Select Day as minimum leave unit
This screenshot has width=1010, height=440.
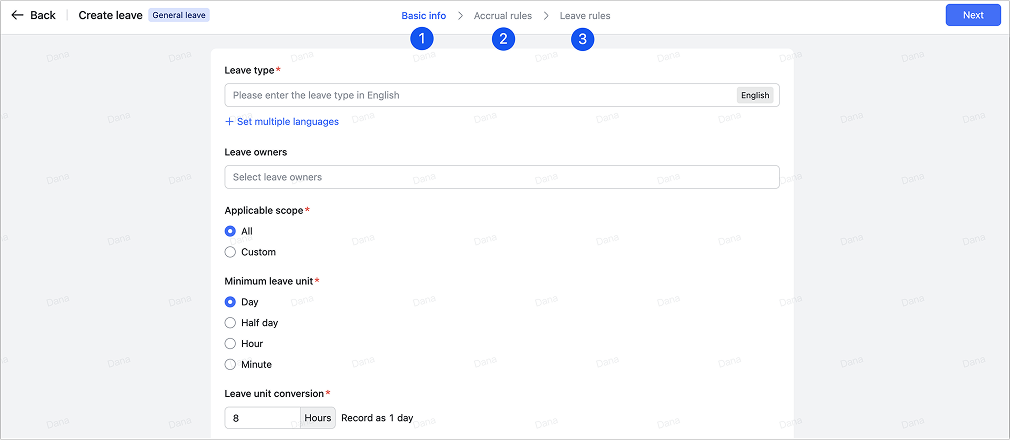pyautogui.click(x=231, y=302)
